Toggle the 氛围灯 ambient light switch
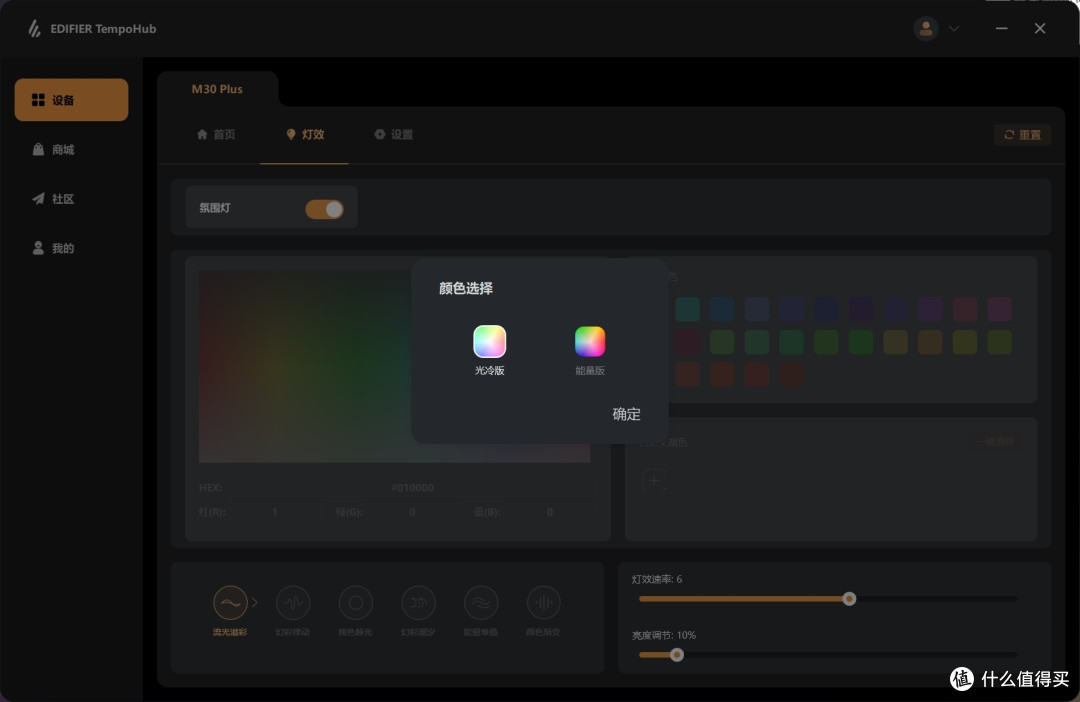Image resolution: width=1080 pixels, height=702 pixels. point(324,209)
